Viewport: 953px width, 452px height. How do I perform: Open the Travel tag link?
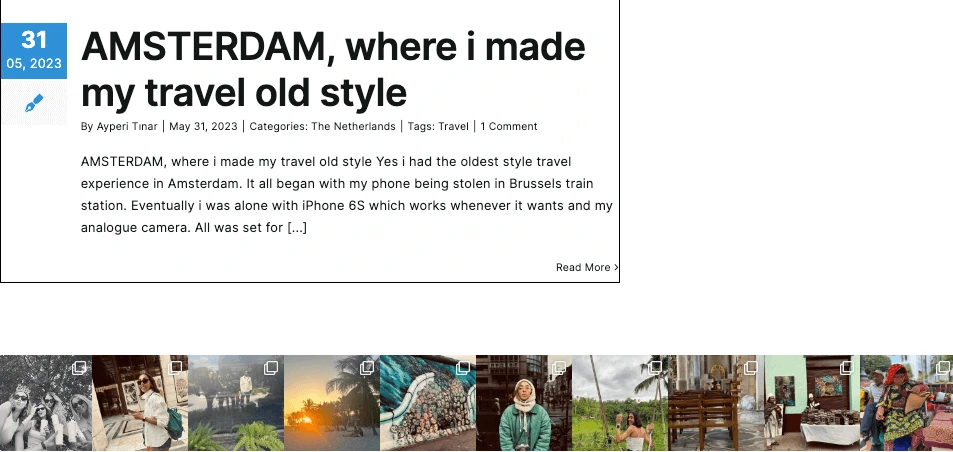tap(453, 126)
